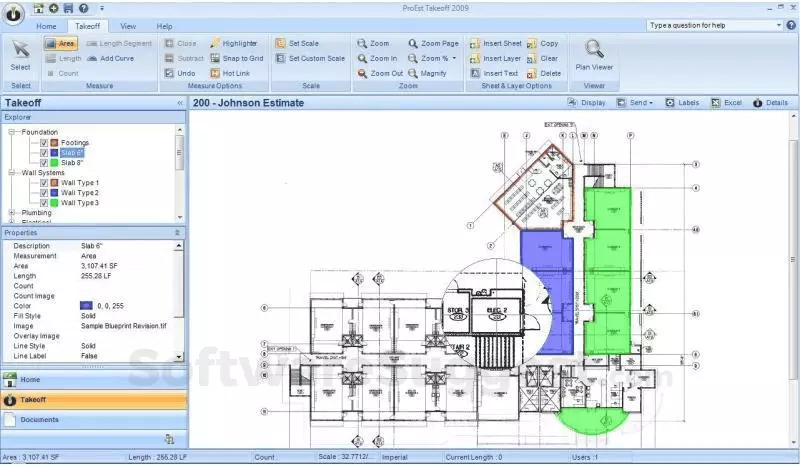This screenshot has width=800, height=466.
Task: Choose the Length Segment tool
Action: 119,43
